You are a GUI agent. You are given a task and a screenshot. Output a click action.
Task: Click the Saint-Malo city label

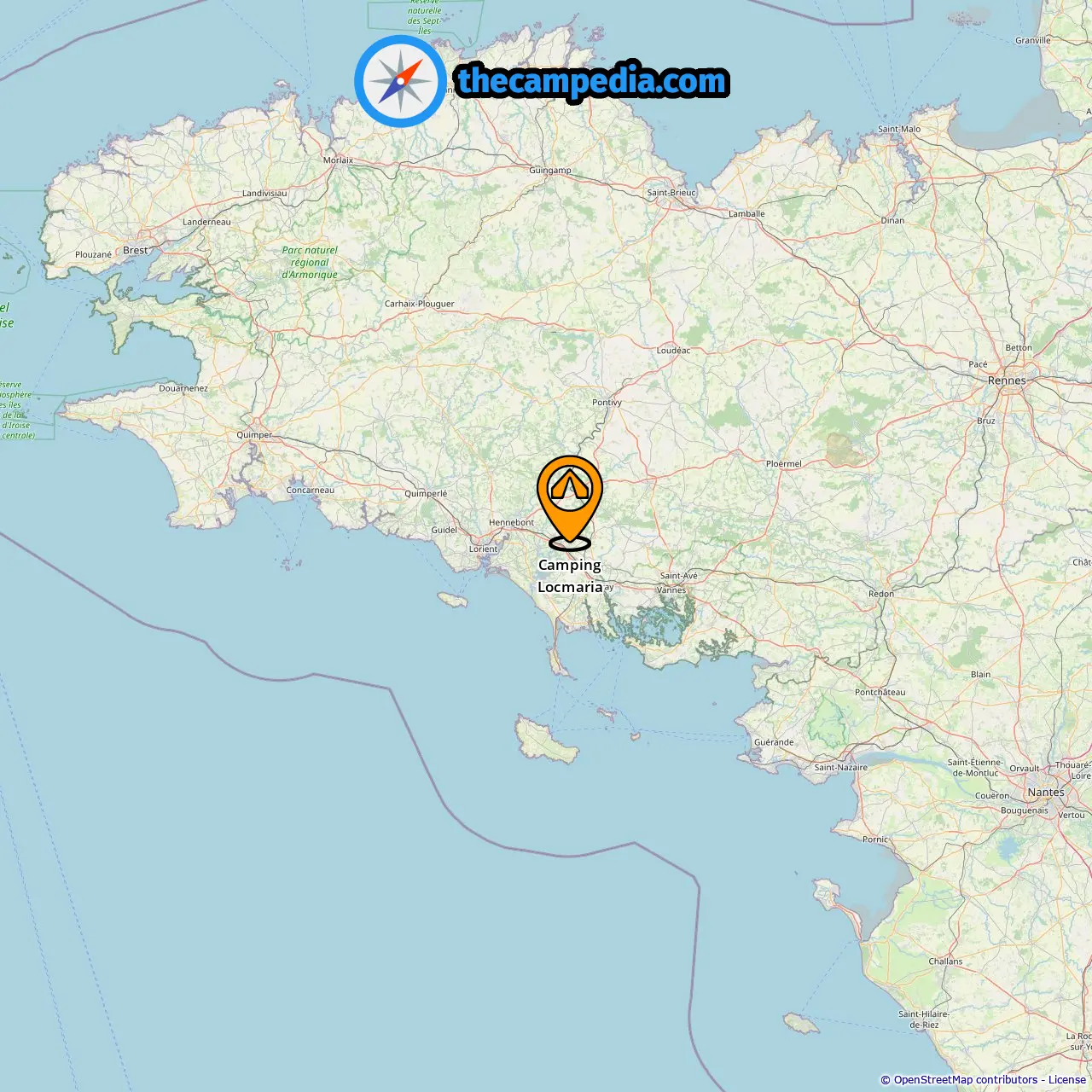(899, 129)
